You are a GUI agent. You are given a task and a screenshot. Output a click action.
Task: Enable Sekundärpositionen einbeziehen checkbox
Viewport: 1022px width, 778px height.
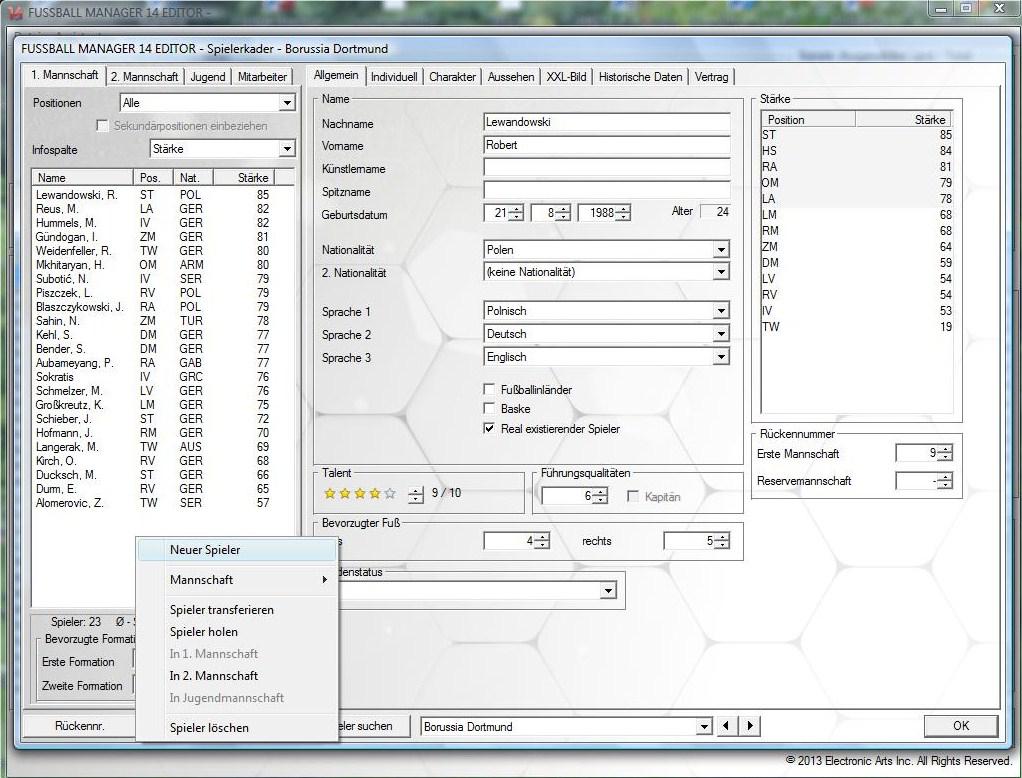102,126
